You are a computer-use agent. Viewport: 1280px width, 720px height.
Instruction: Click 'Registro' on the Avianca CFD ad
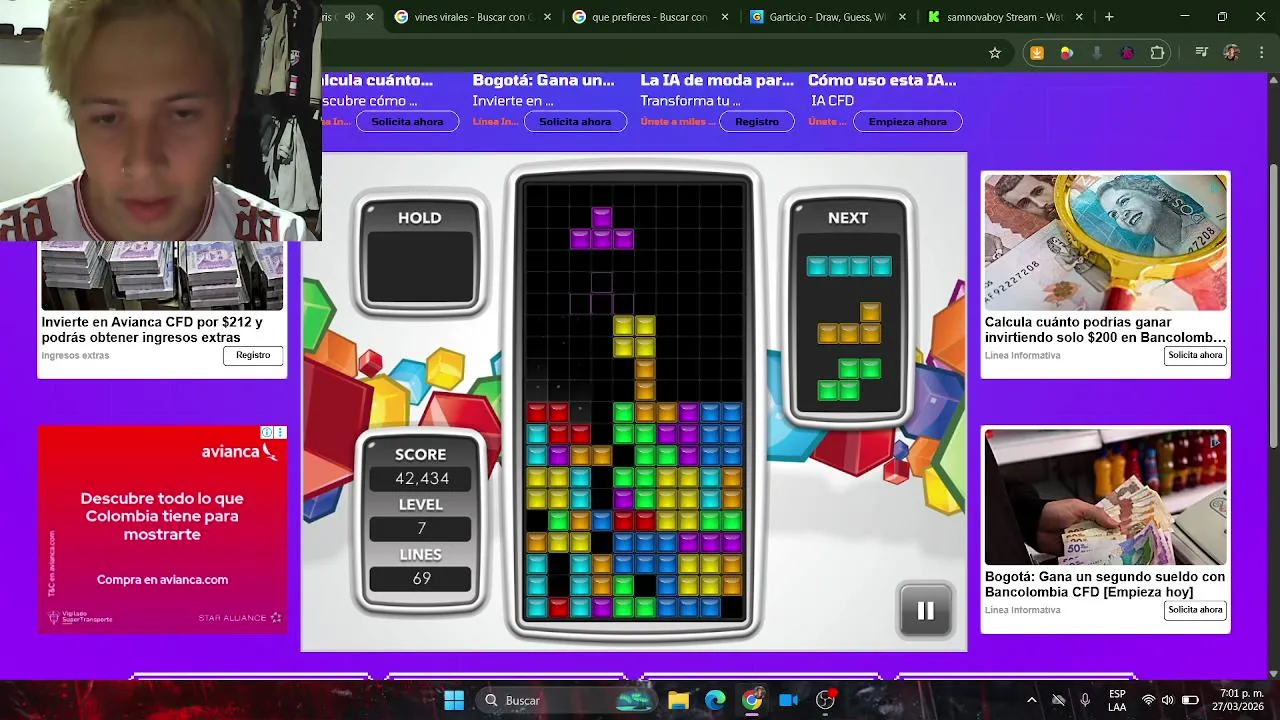253,355
